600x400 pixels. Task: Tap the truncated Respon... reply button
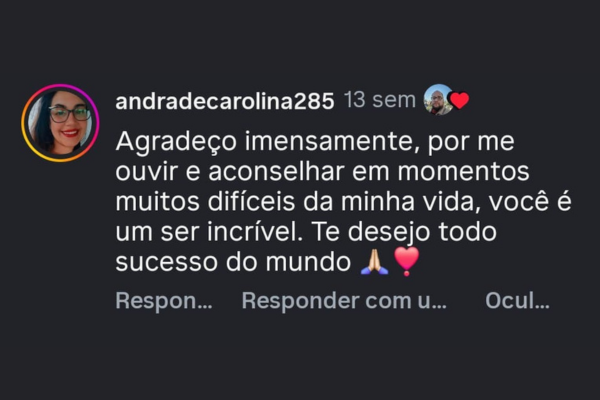(164, 300)
